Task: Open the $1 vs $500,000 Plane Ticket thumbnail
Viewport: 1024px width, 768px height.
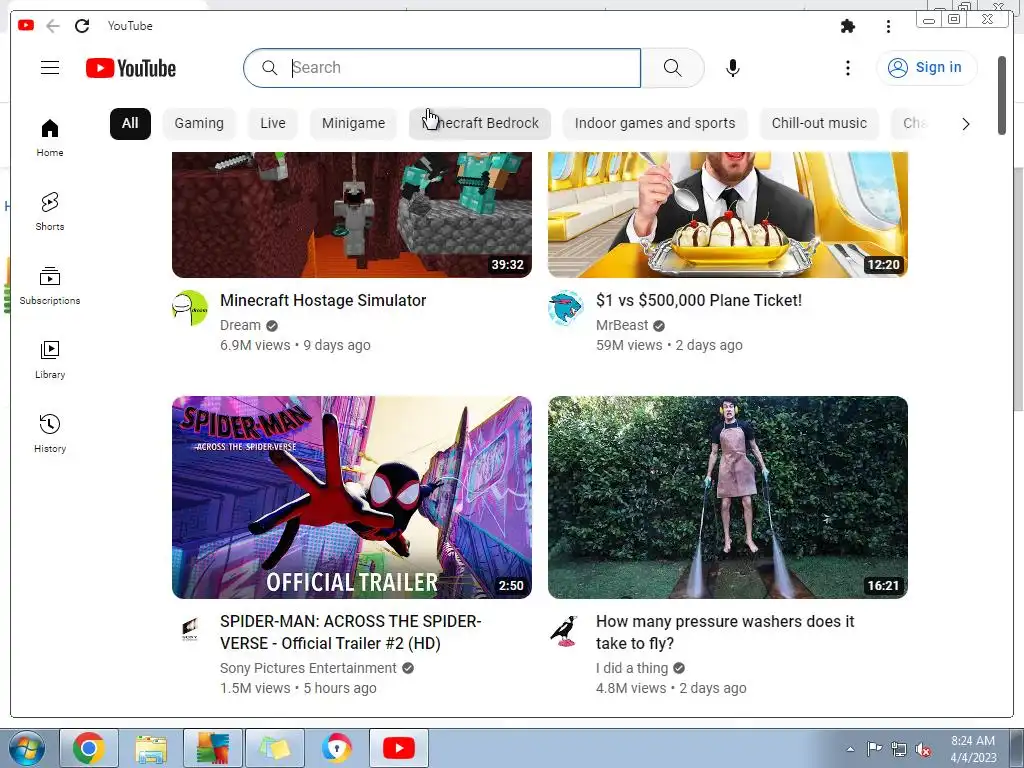Action: 728,215
